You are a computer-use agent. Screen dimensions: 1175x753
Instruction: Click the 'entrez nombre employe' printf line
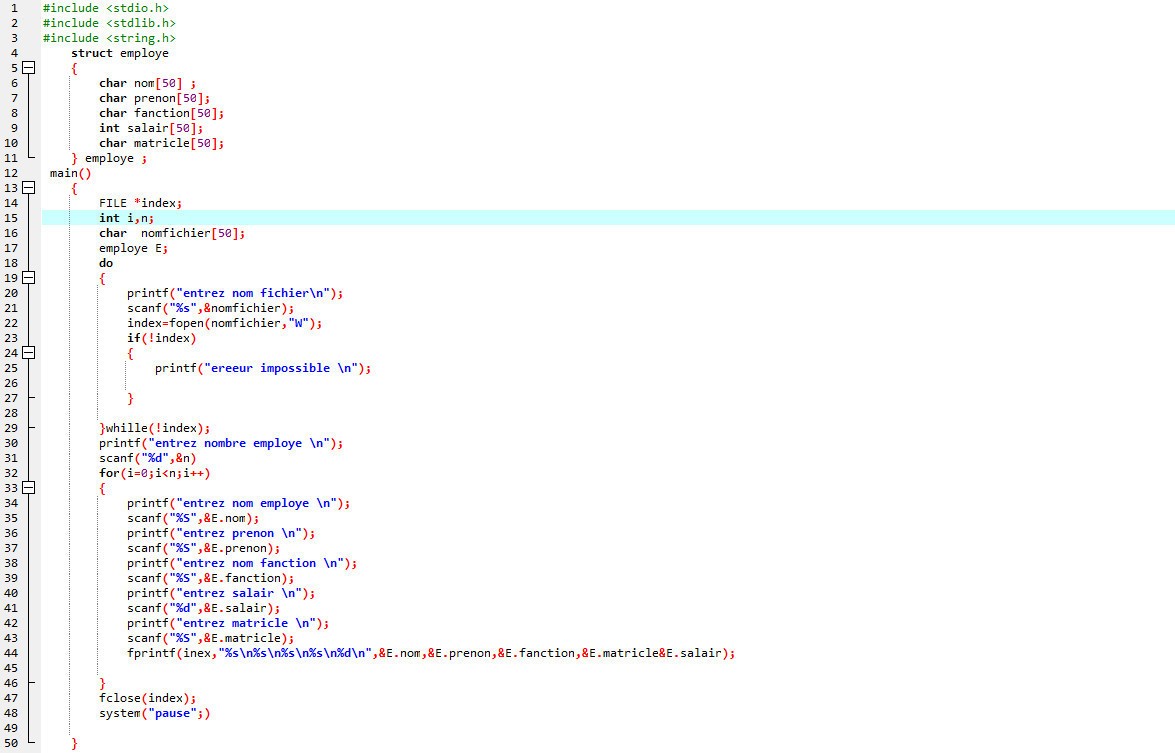(x=221, y=443)
